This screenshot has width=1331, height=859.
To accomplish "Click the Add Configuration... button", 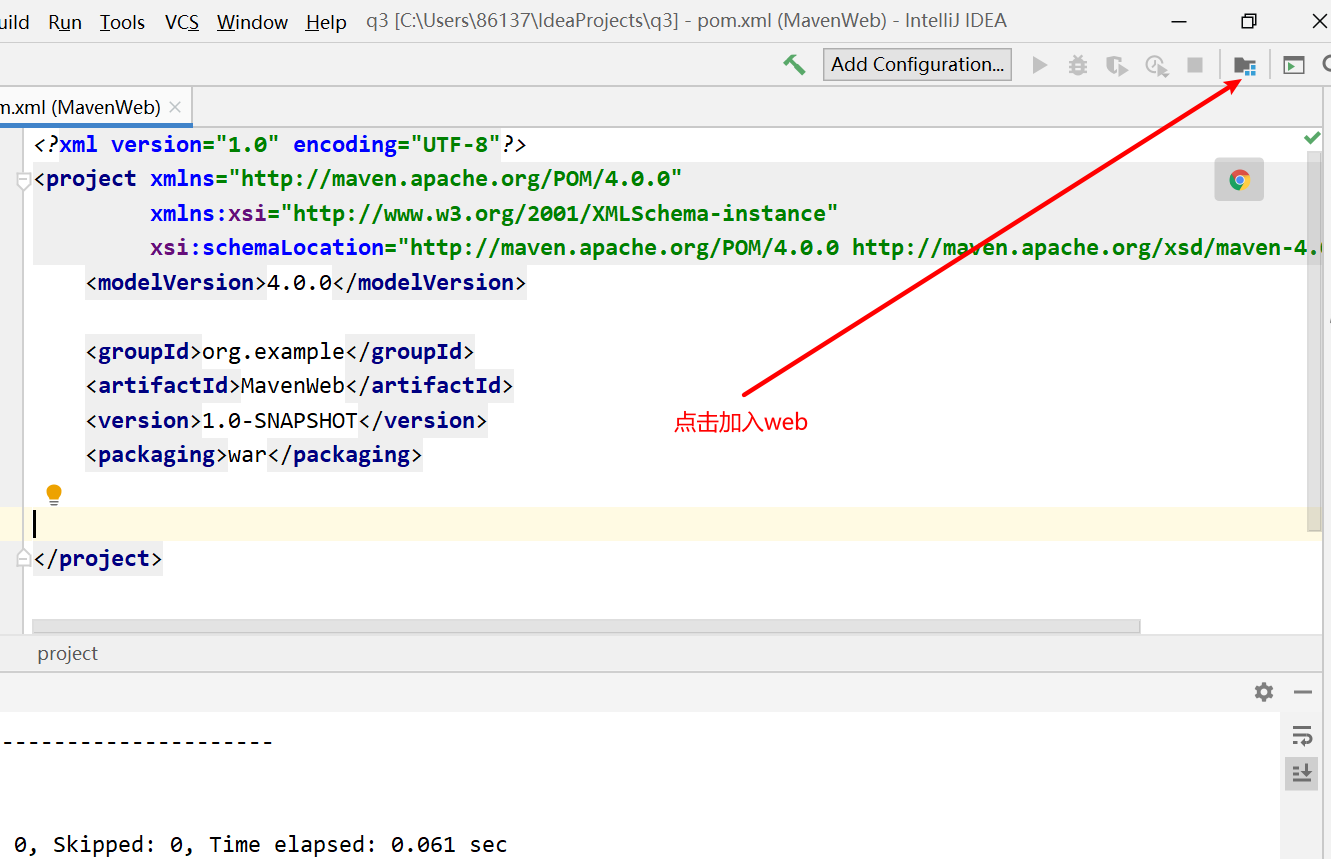I will point(917,65).
